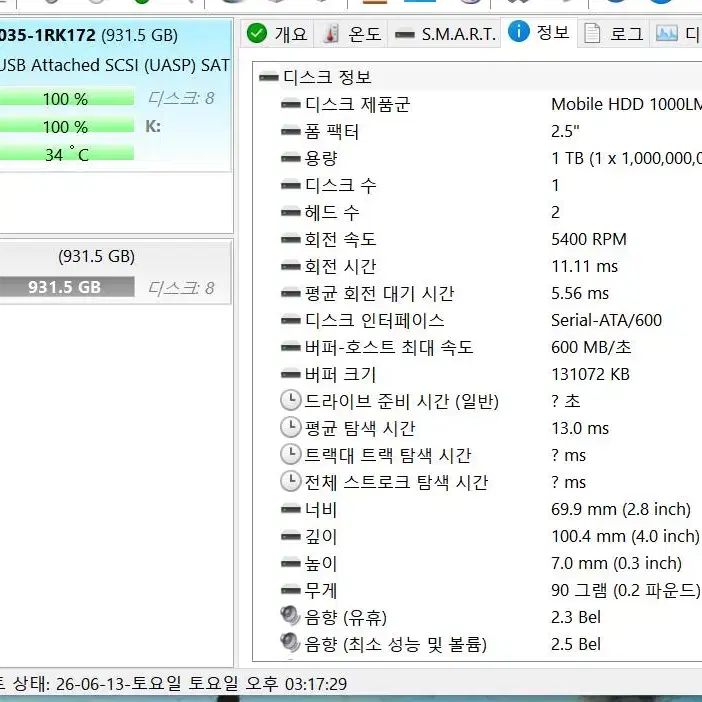The width and height of the screenshot is (702, 702).
Task: Click the disk icon beside 너비
Action: [291, 509]
